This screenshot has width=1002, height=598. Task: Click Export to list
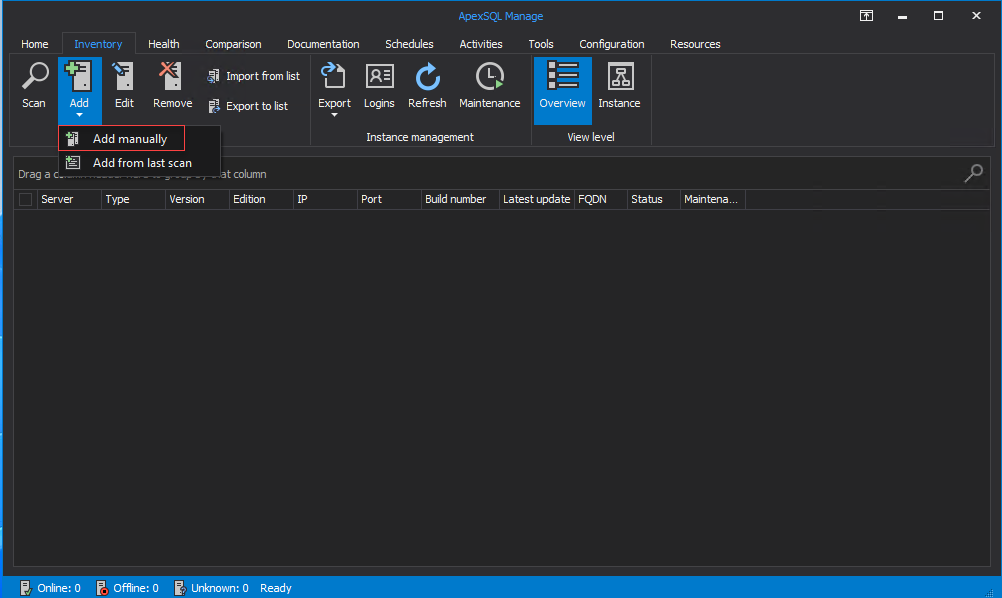pos(248,106)
